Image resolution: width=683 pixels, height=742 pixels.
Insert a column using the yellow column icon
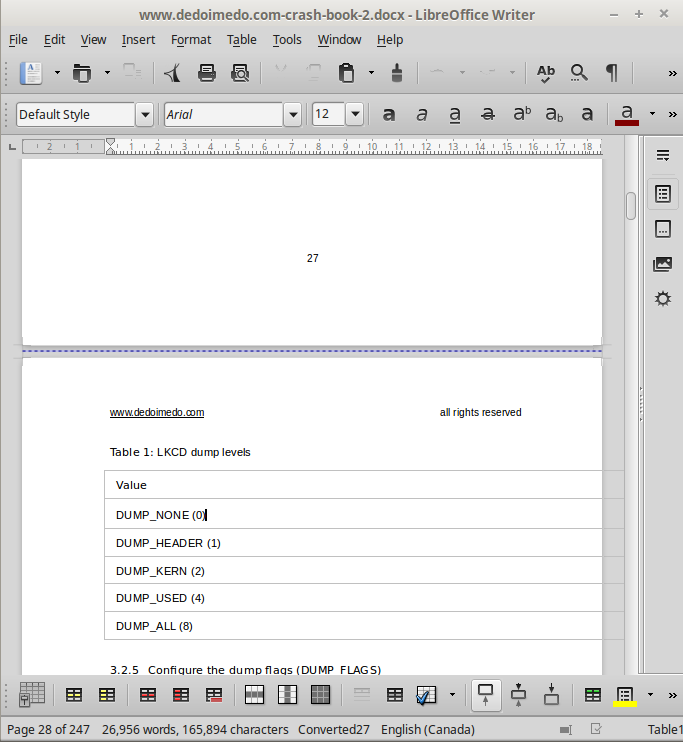[x=107, y=695]
